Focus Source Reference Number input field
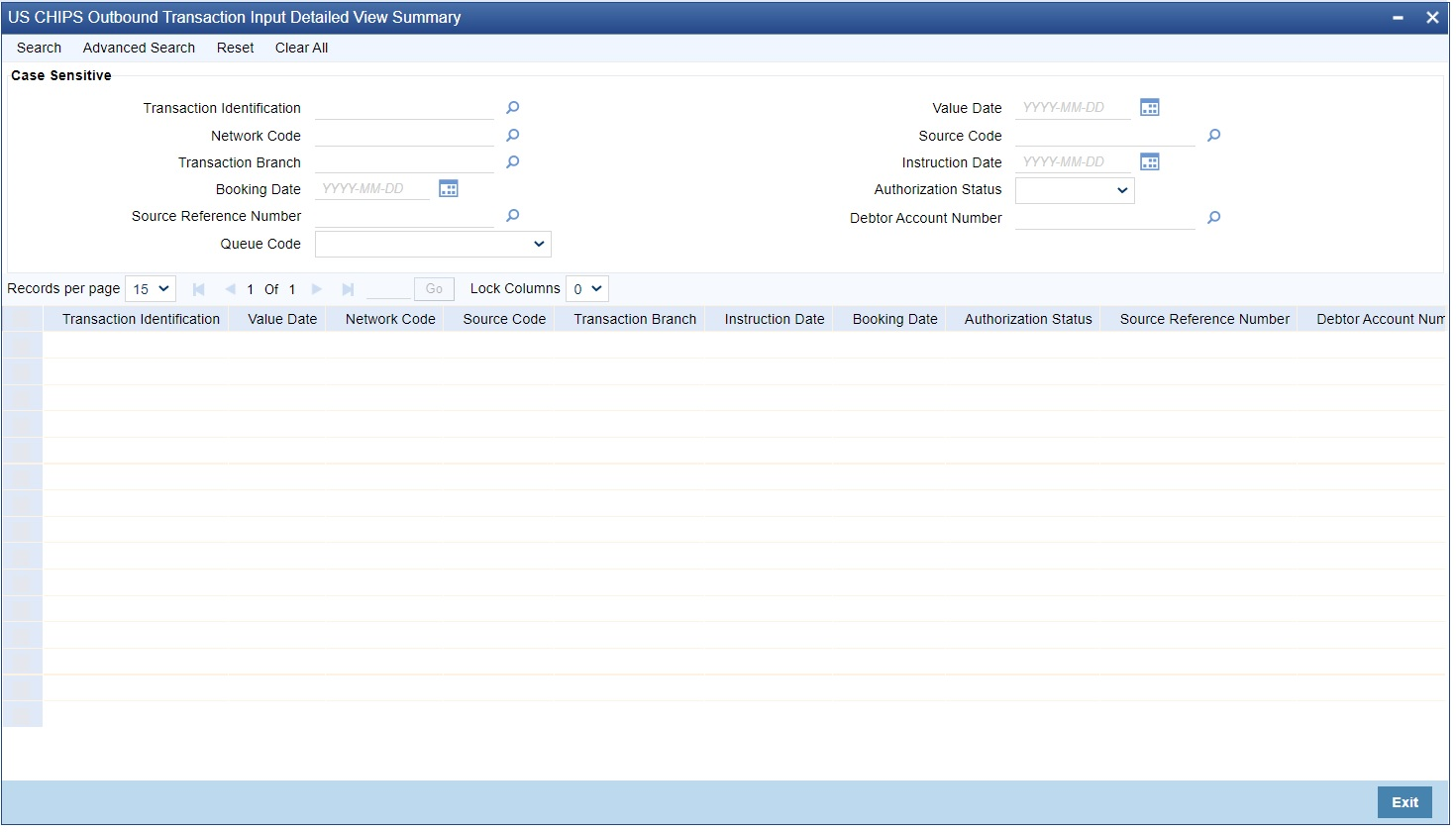 click(404, 216)
